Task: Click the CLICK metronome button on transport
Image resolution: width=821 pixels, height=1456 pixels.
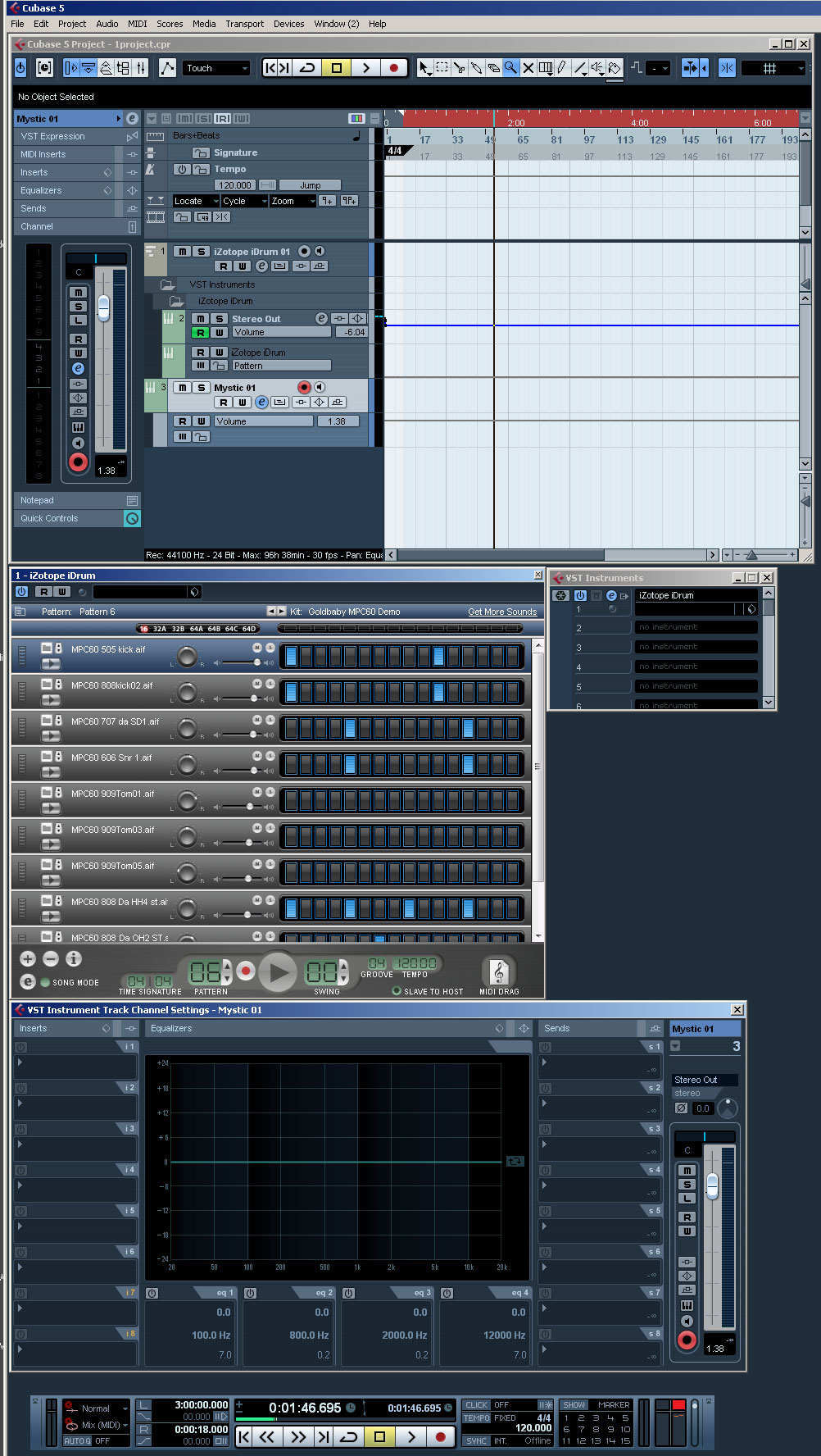Action: (x=476, y=1404)
